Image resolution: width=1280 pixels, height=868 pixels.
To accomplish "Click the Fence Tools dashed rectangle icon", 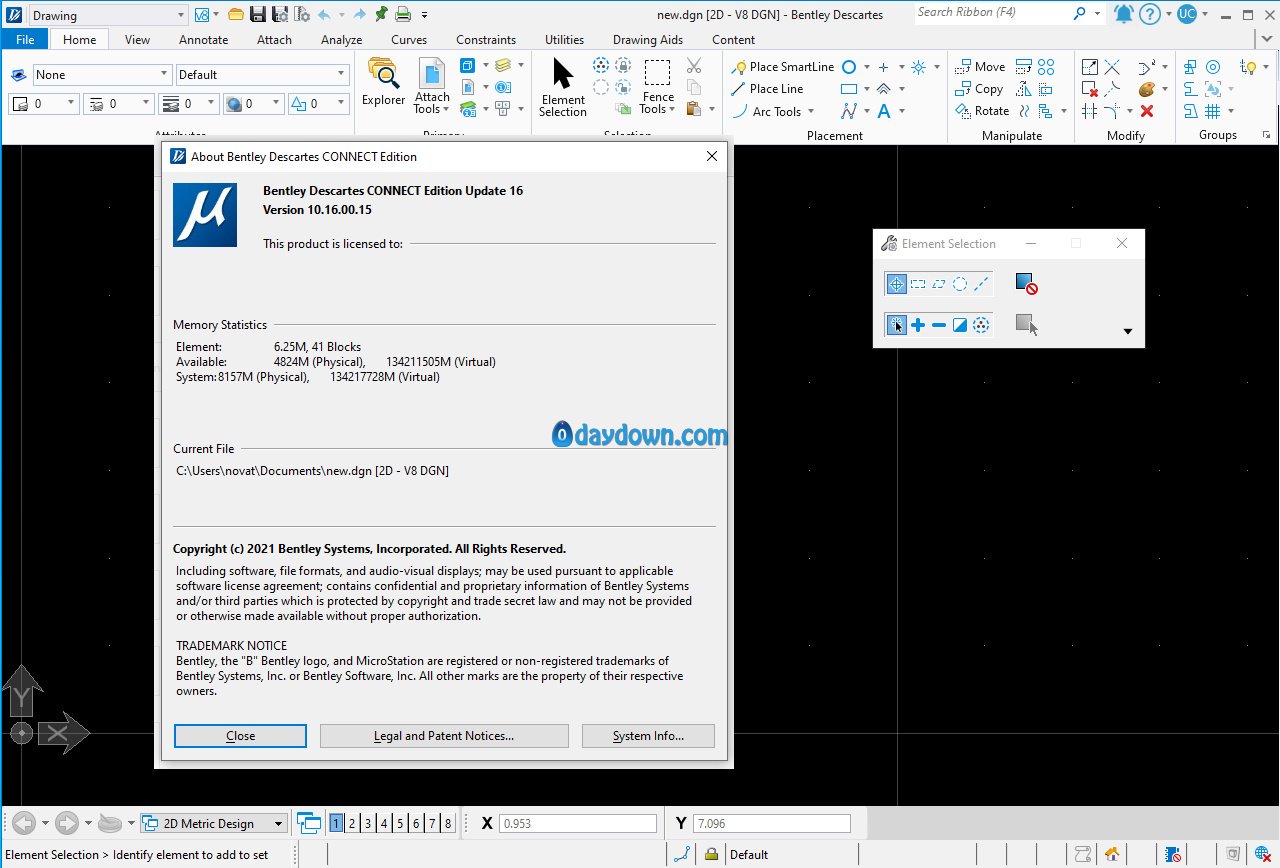I will coord(657,74).
